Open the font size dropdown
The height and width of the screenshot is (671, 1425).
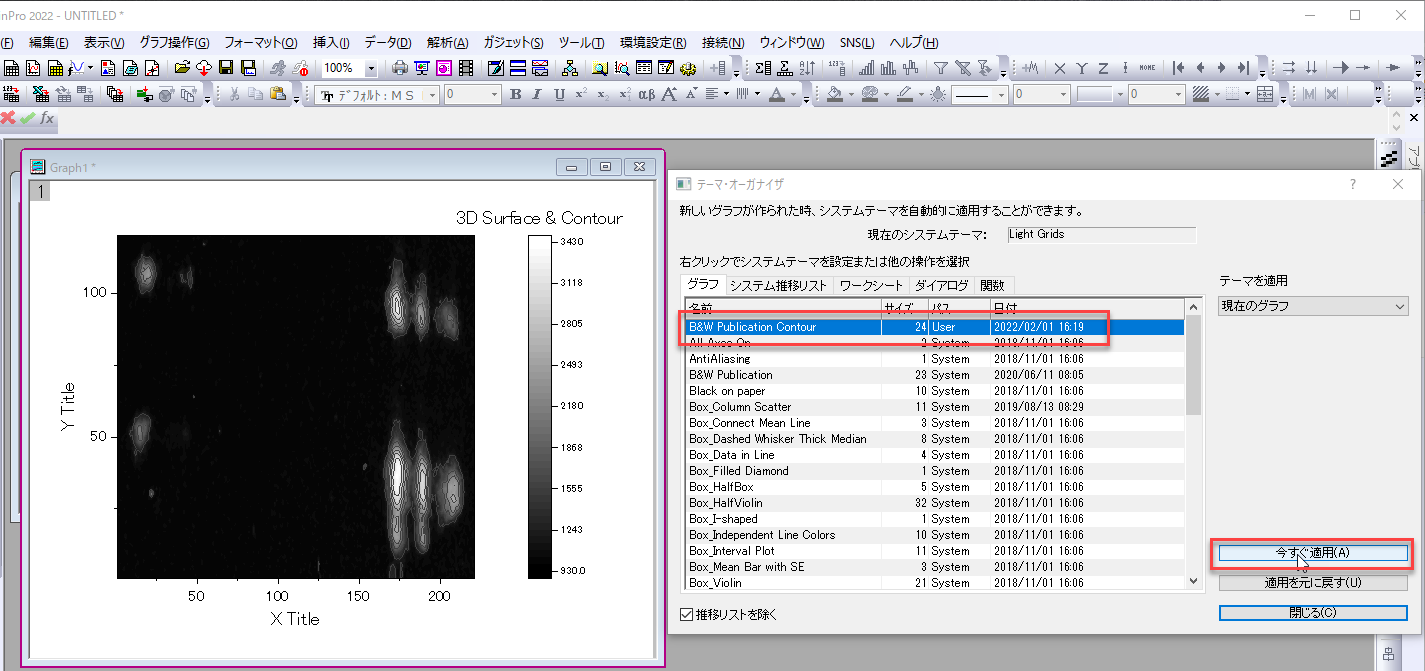(495, 94)
